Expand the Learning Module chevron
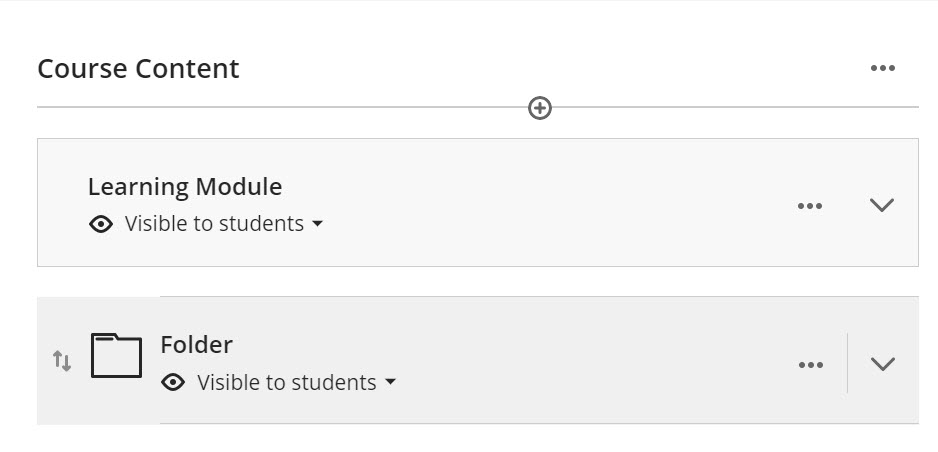 point(882,205)
